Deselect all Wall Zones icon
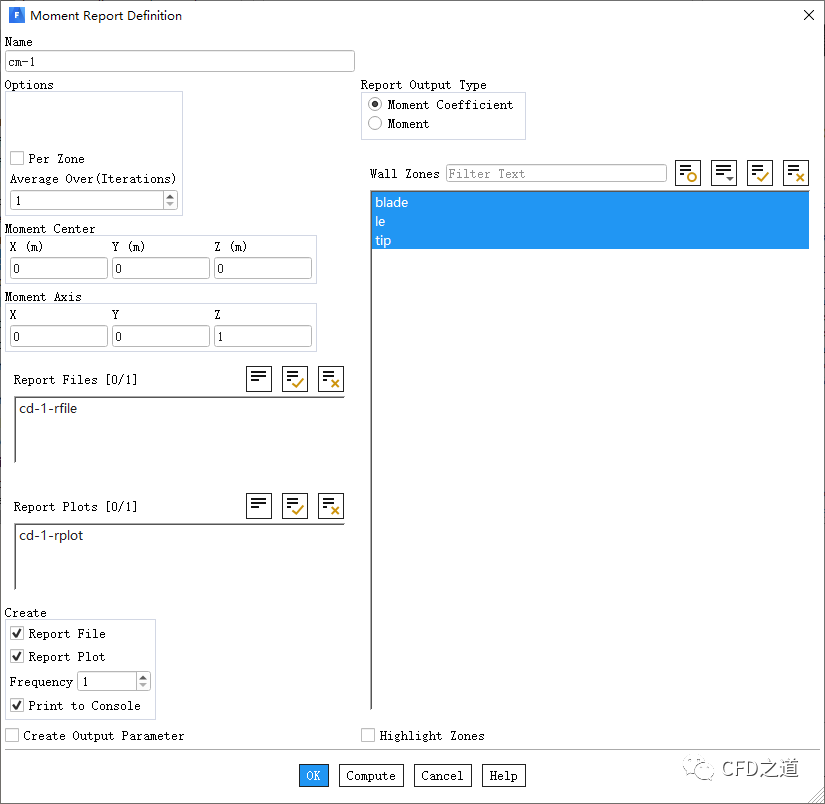 (x=796, y=173)
